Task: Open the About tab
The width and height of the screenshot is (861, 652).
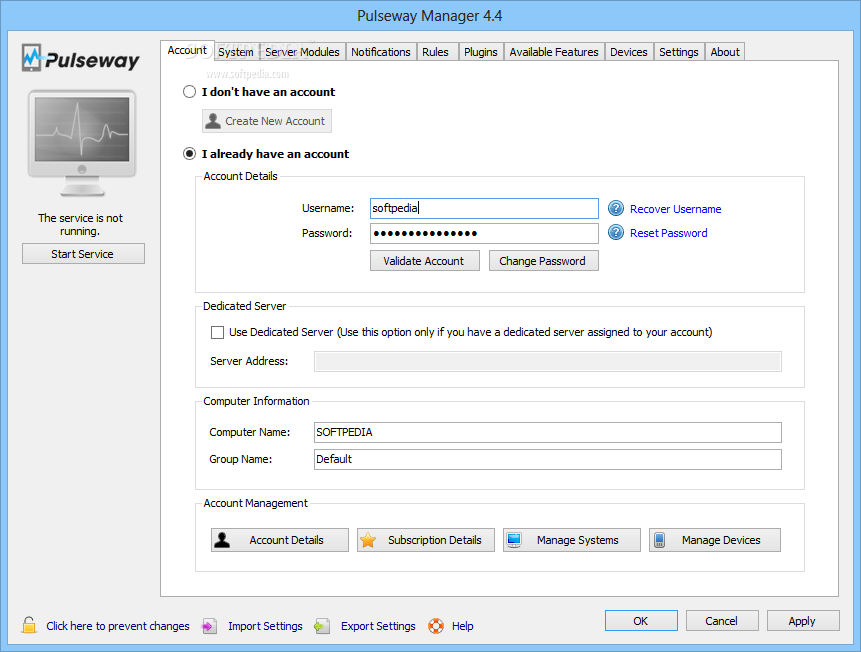Action: click(x=725, y=52)
